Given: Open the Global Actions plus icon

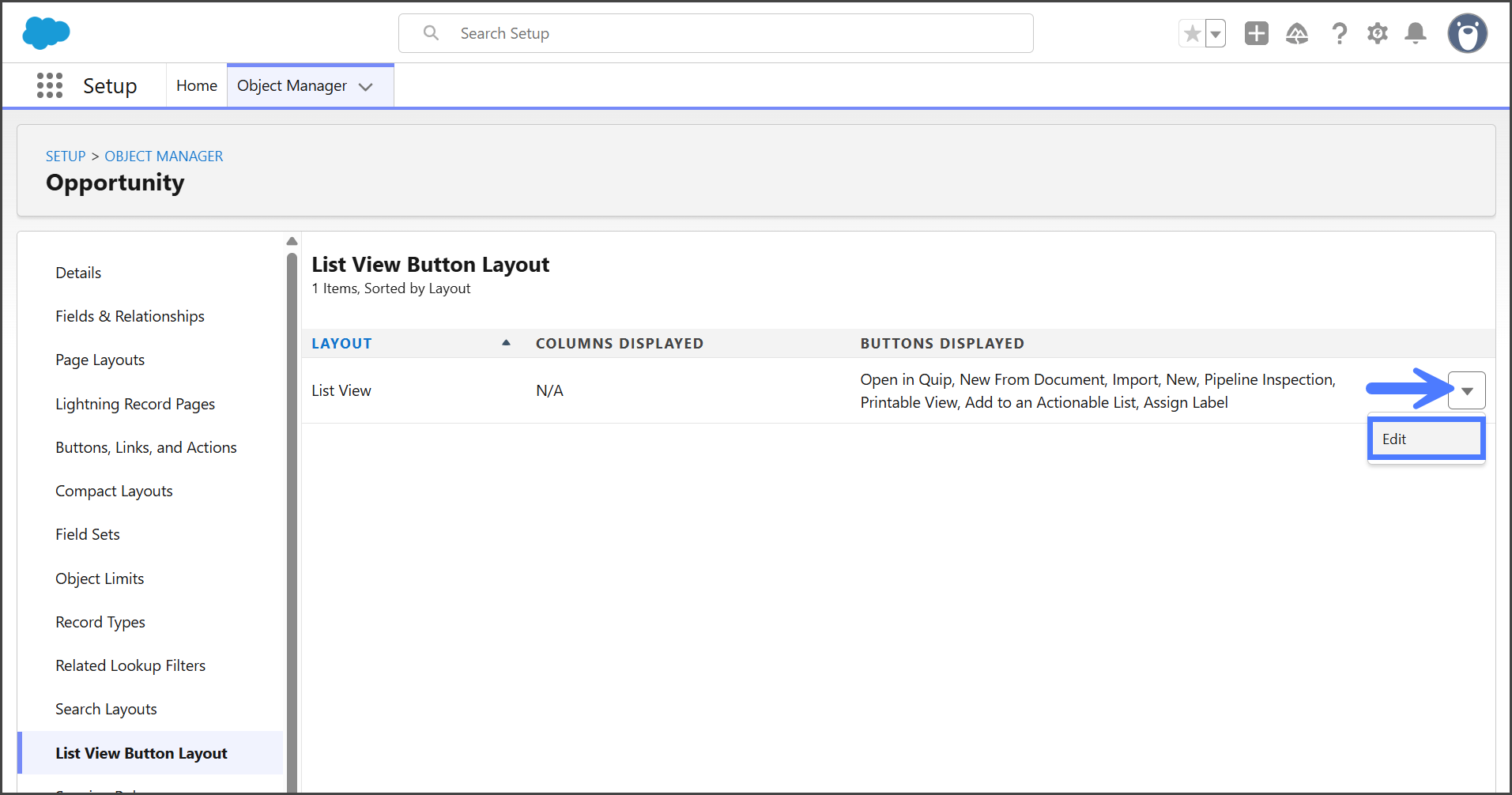Looking at the screenshot, I should pyautogui.click(x=1256, y=33).
